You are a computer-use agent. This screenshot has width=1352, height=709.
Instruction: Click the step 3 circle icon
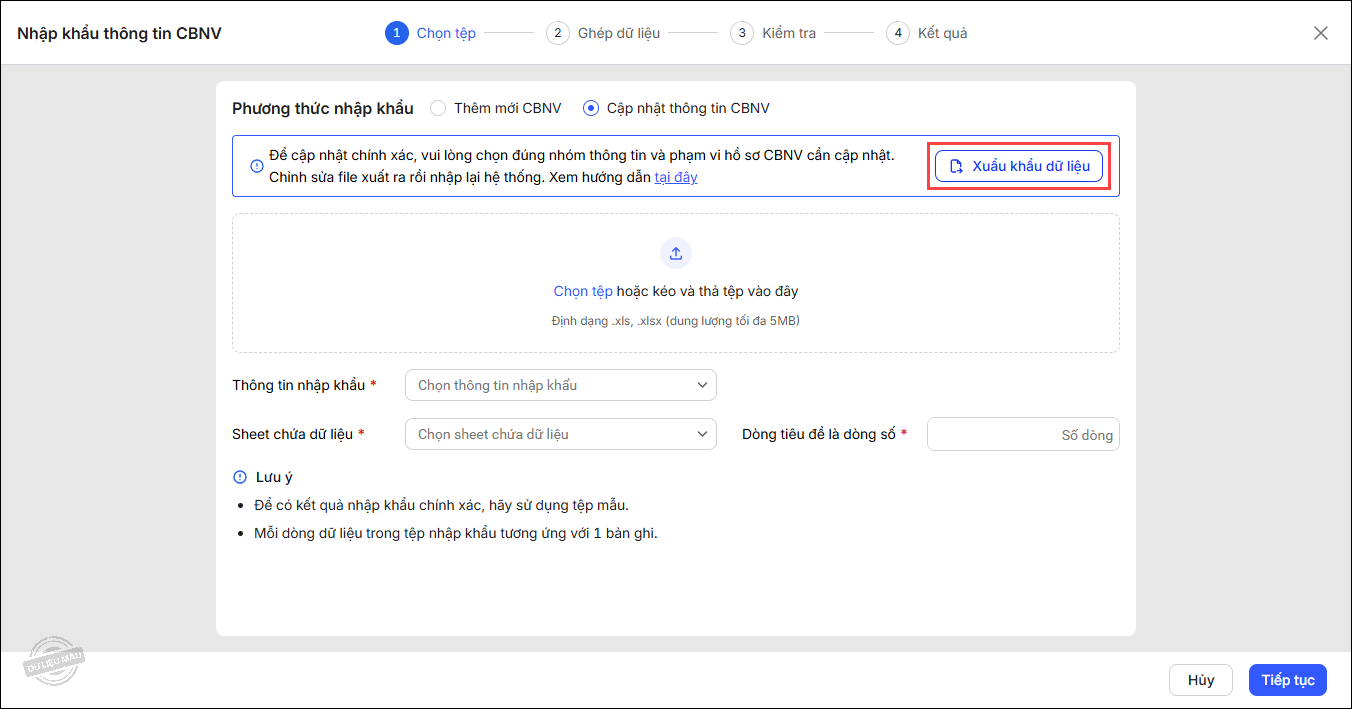click(741, 33)
